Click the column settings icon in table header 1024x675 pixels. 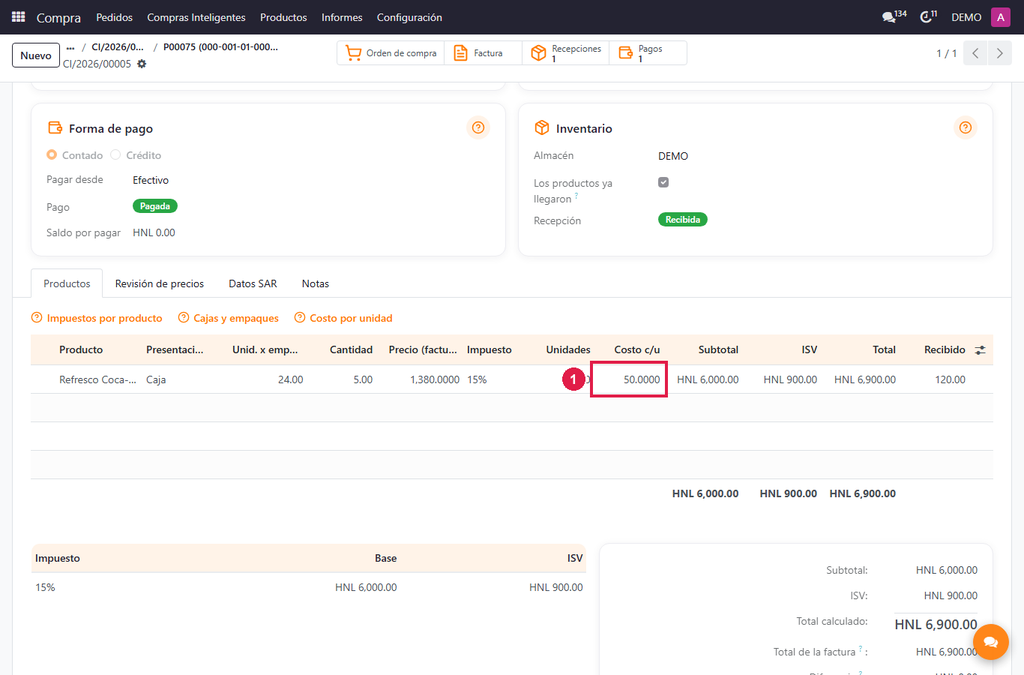(x=980, y=350)
